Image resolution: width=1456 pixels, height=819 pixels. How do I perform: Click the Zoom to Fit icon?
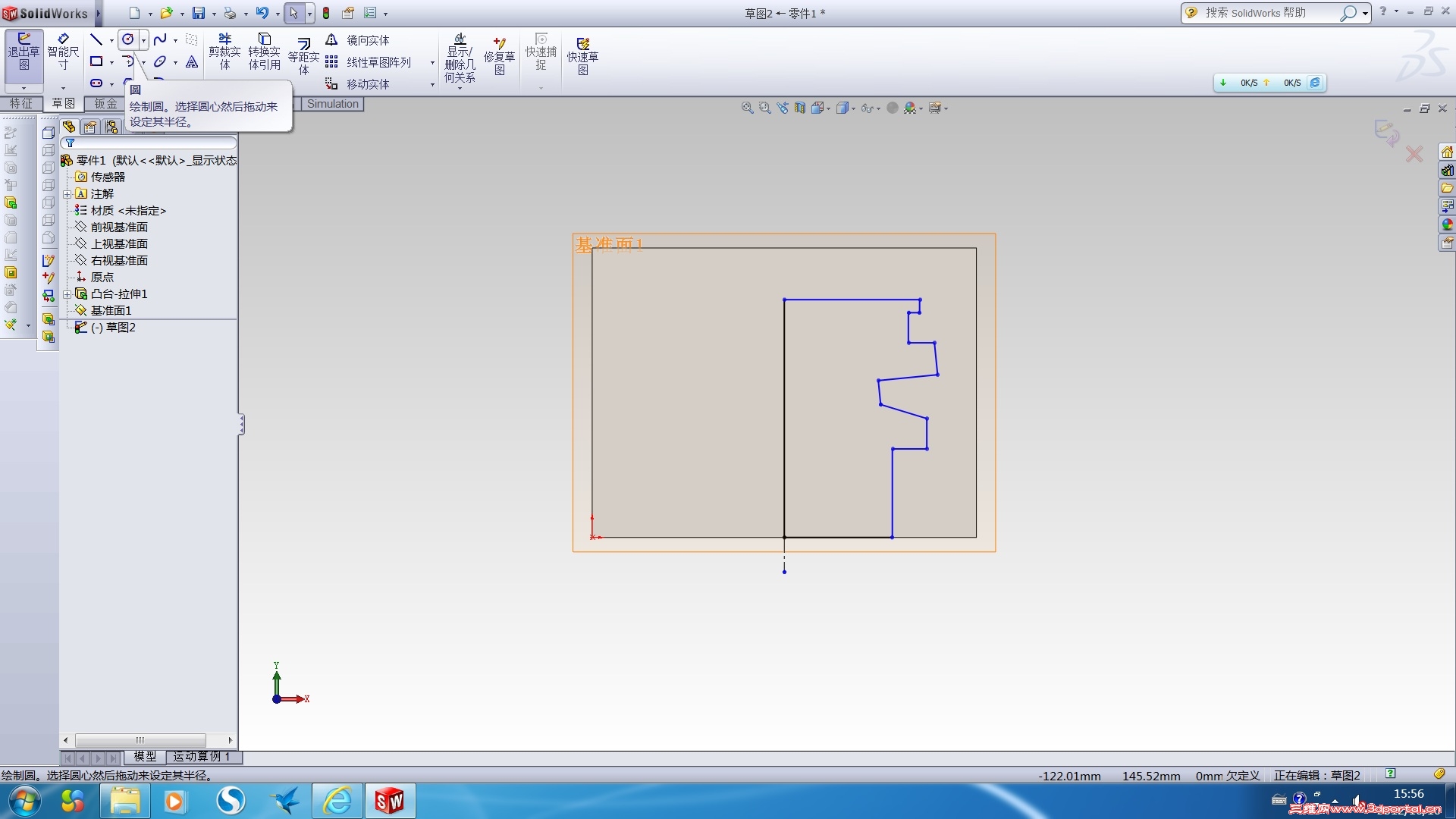[x=747, y=108]
